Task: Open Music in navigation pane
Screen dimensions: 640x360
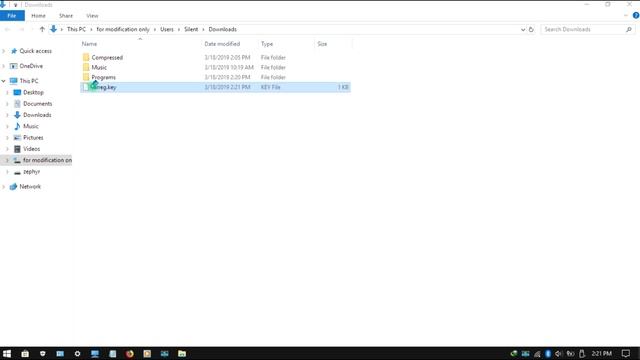Action: coord(31,126)
